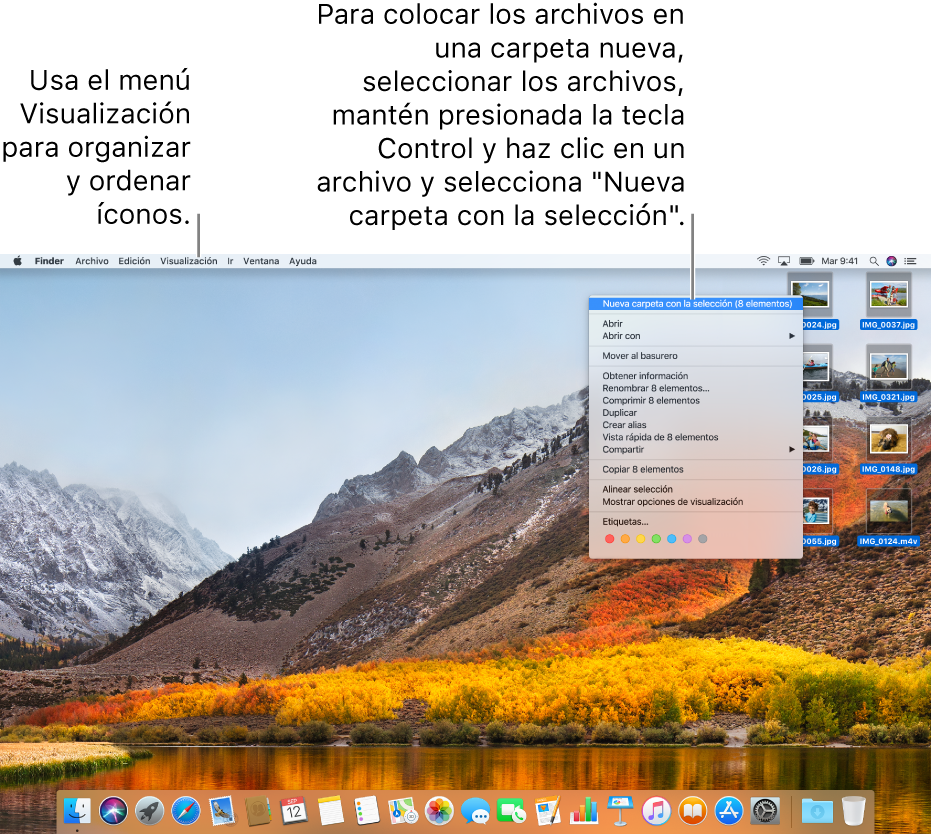Screen dimensions: 931x835
Task: Click the Siri icon in menu bar
Action: click(x=891, y=261)
